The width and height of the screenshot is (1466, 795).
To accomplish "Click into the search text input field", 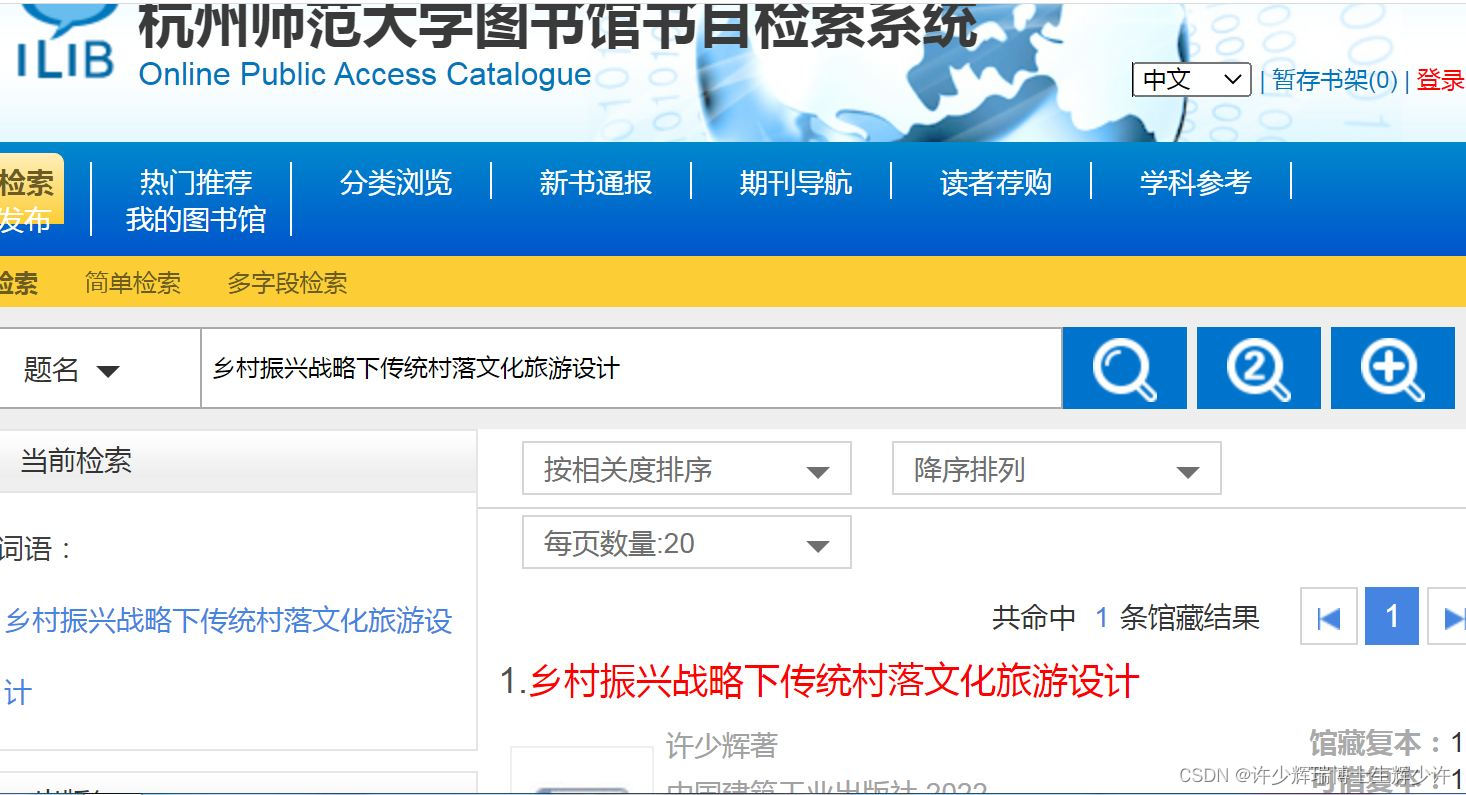I will tap(631, 368).
